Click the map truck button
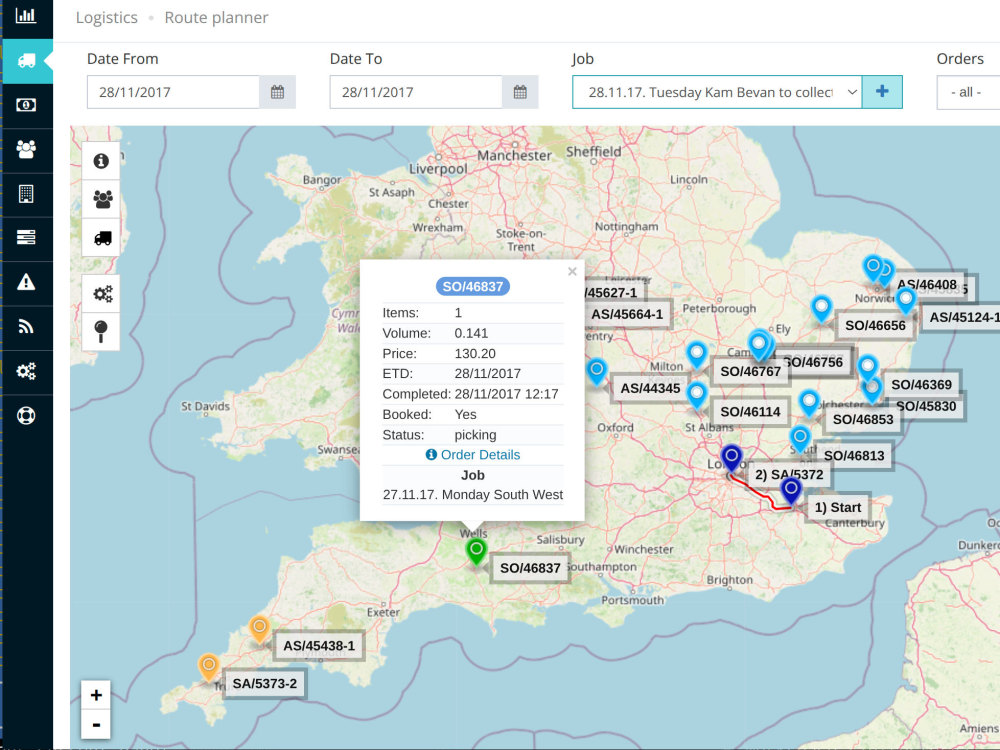 click(x=101, y=237)
